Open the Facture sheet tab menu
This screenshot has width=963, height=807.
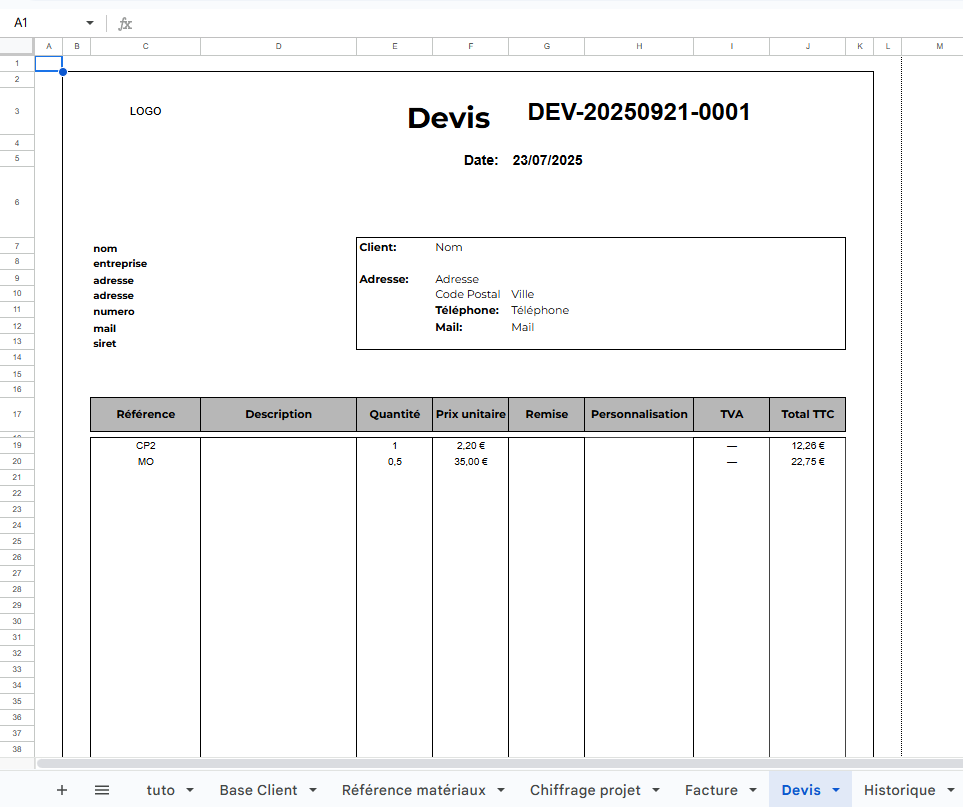coord(751,789)
